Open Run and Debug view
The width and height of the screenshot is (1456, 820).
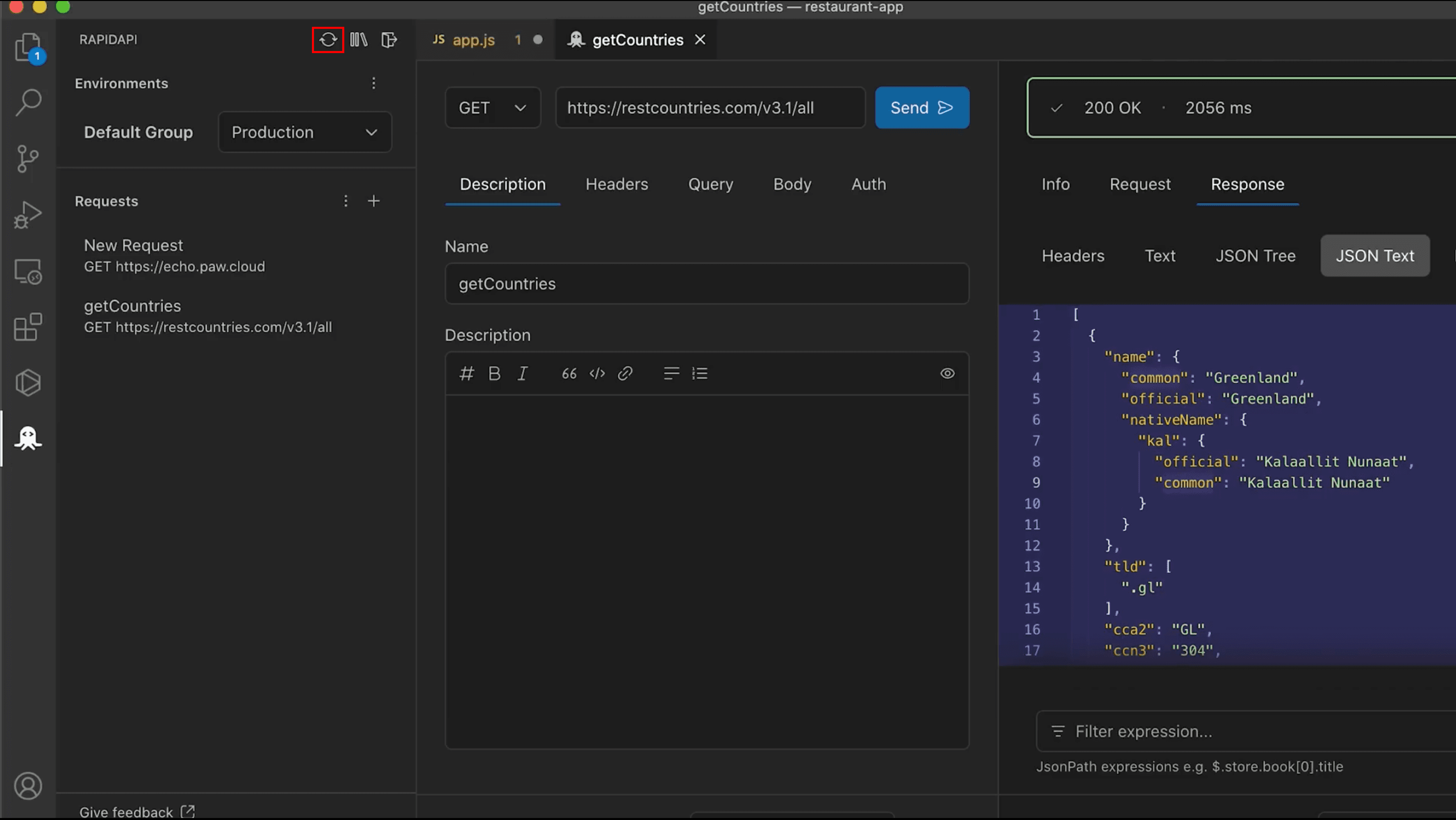pos(28,215)
